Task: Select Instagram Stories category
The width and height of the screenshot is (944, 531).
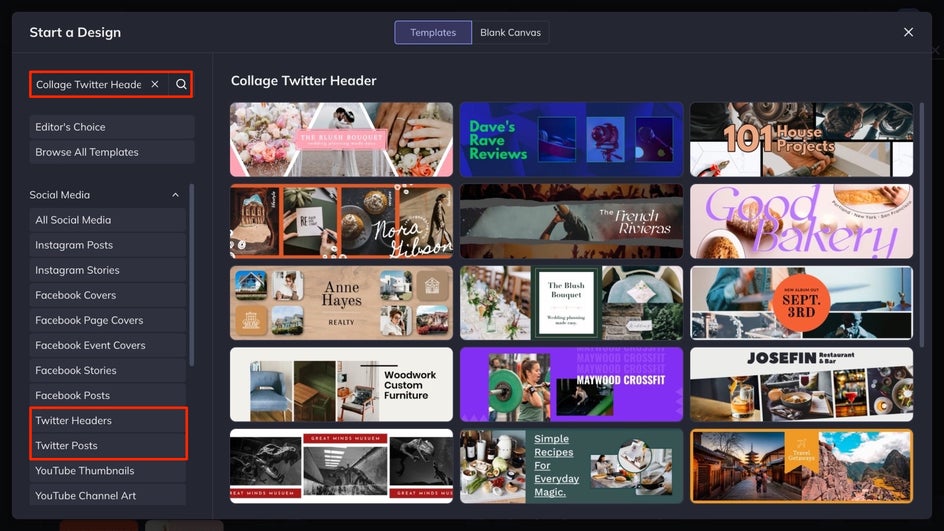Action: [108, 270]
